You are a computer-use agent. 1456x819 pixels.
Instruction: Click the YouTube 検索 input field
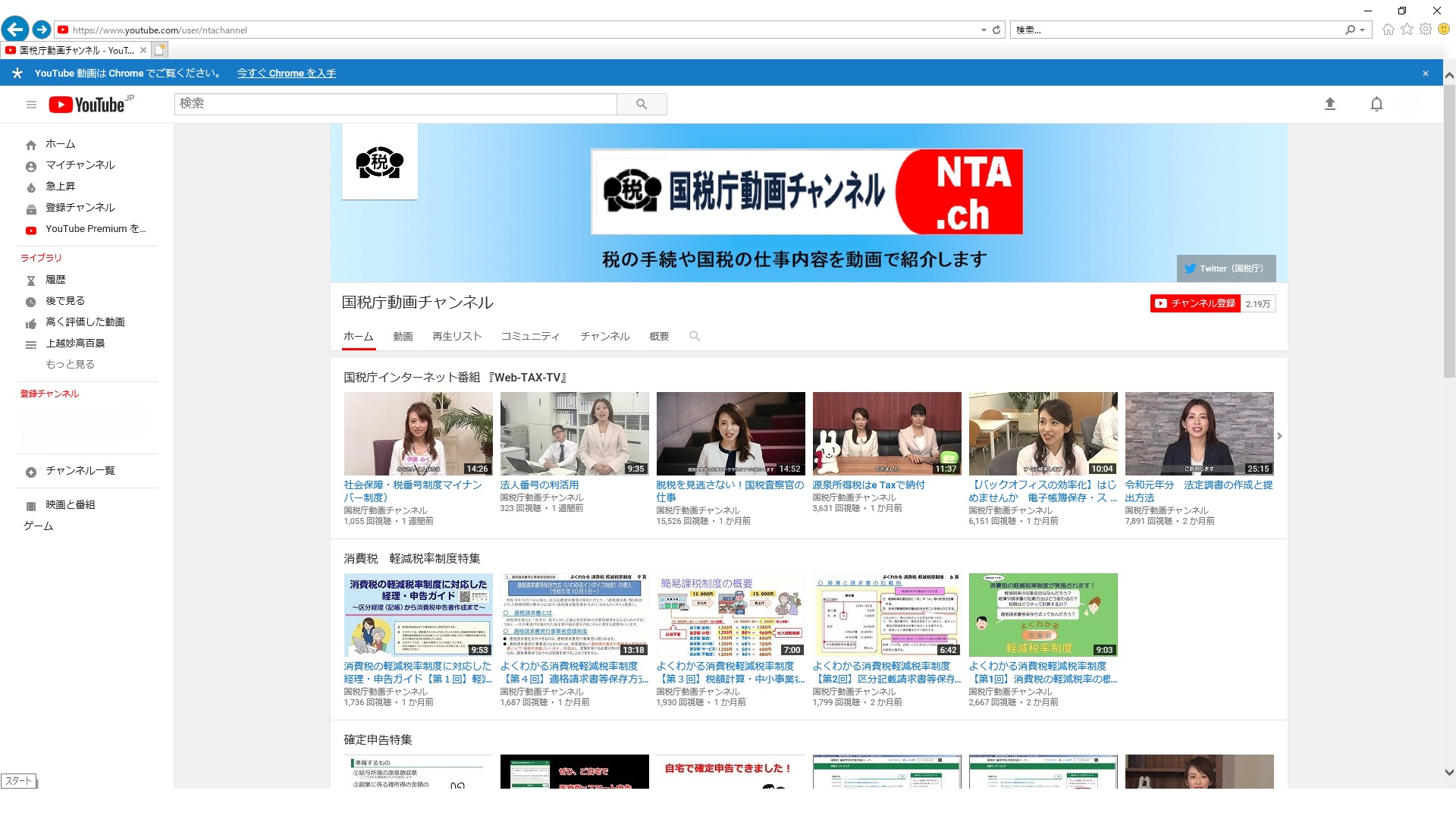[395, 104]
